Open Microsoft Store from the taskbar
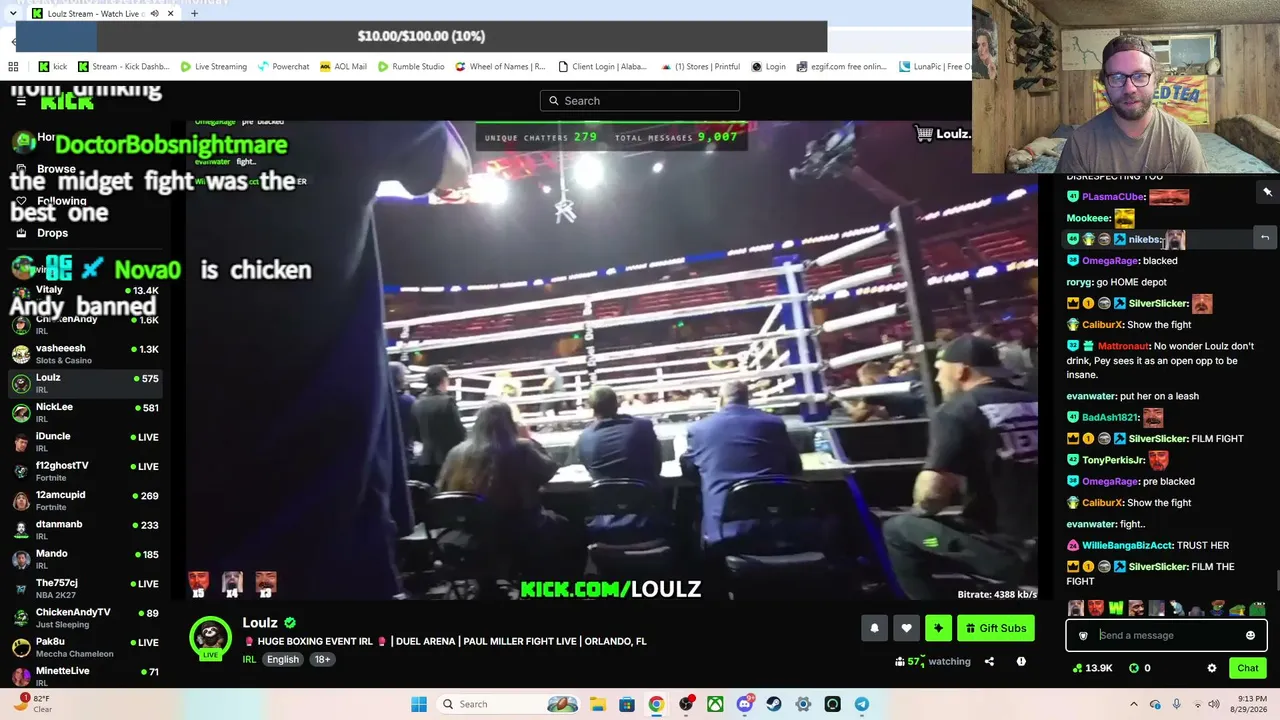Viewport: 1280px width, 720px height. (x=626, y=704)
